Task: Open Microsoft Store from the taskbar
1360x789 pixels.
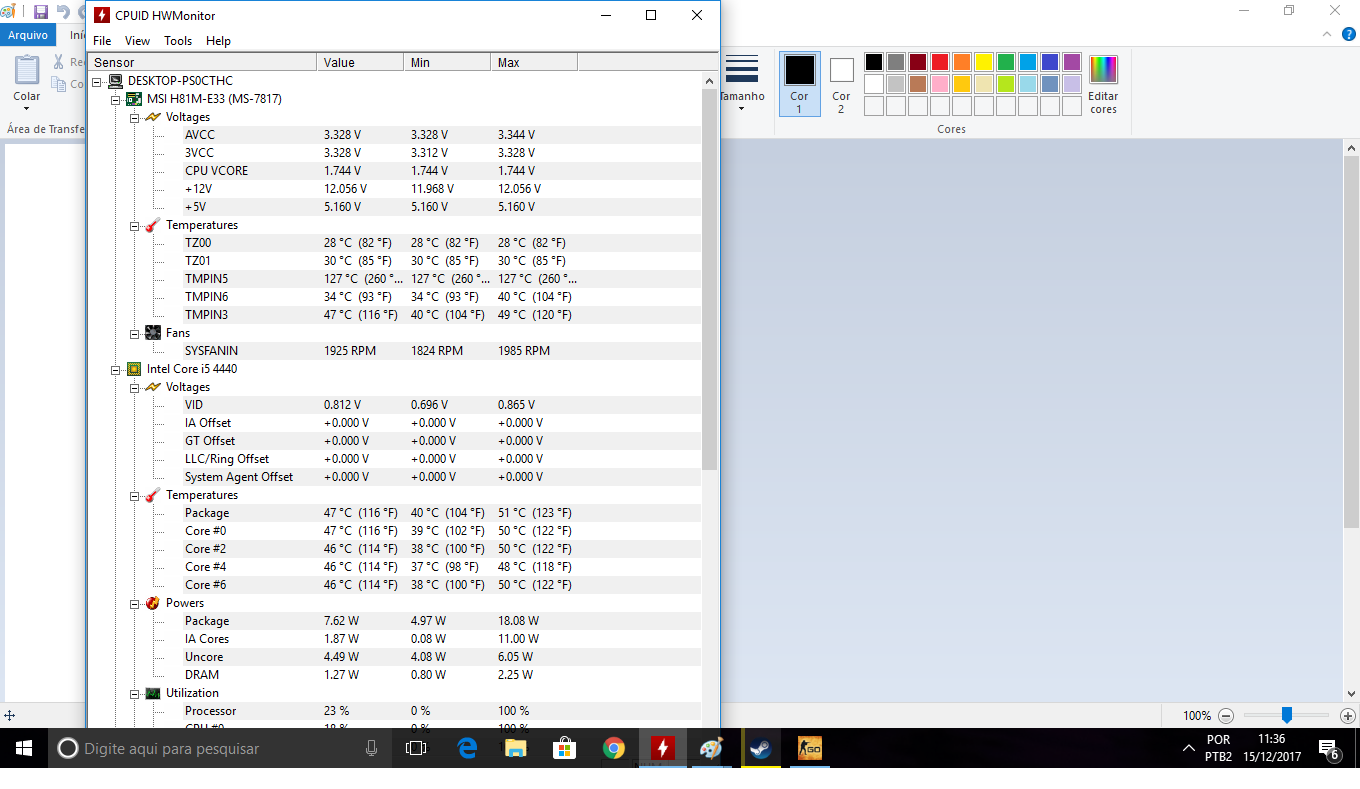Action: pyautogui.click(x=564, y=748)
